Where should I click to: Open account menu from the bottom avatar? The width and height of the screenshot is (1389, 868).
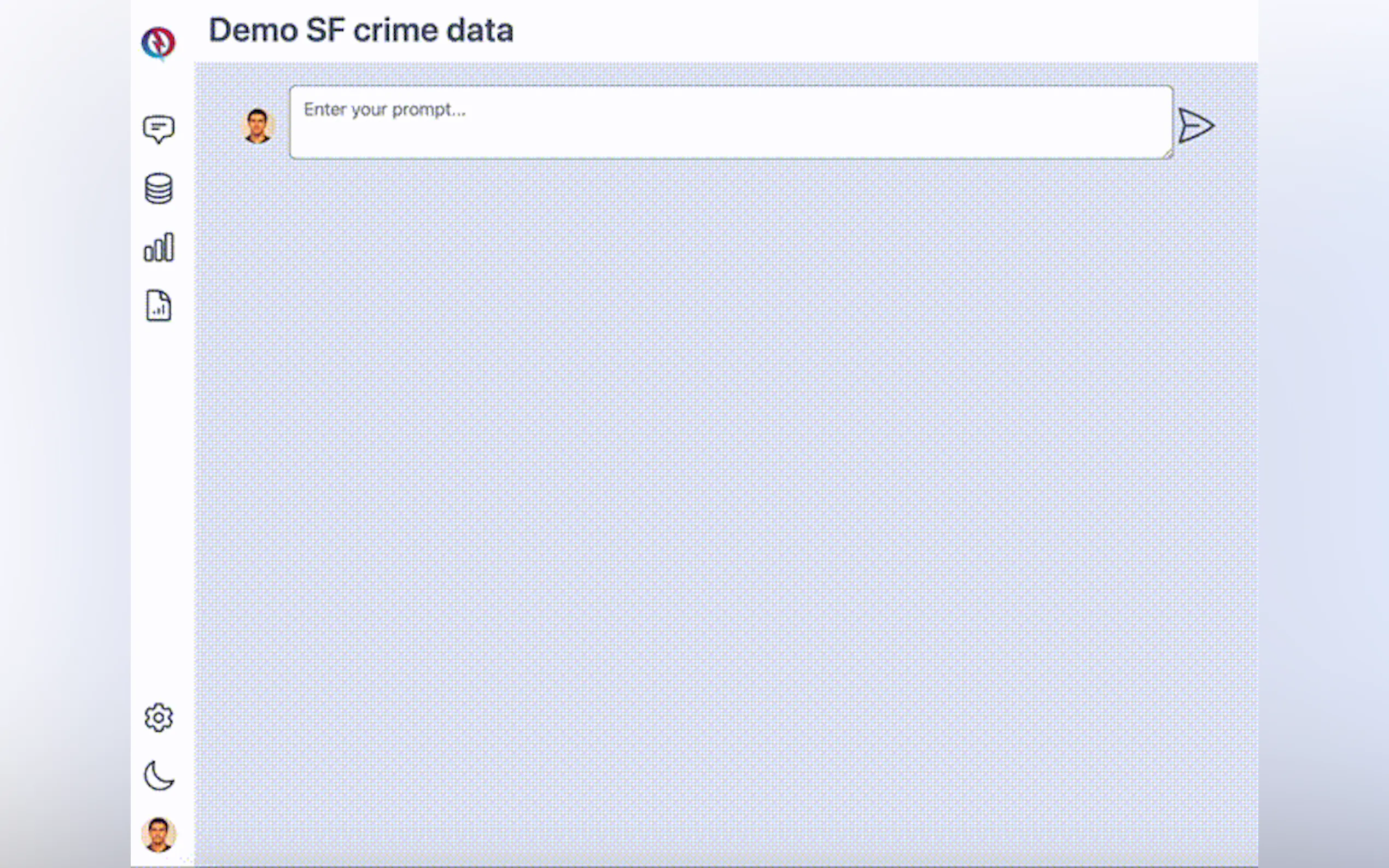(x=159, y=835)
